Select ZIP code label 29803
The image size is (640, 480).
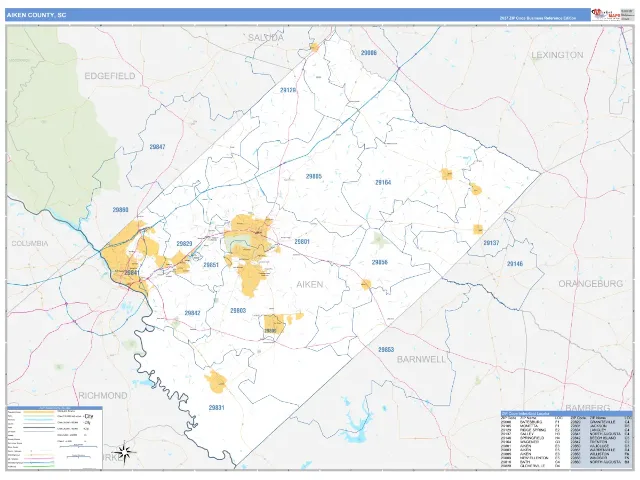click(x=238, y=311)
